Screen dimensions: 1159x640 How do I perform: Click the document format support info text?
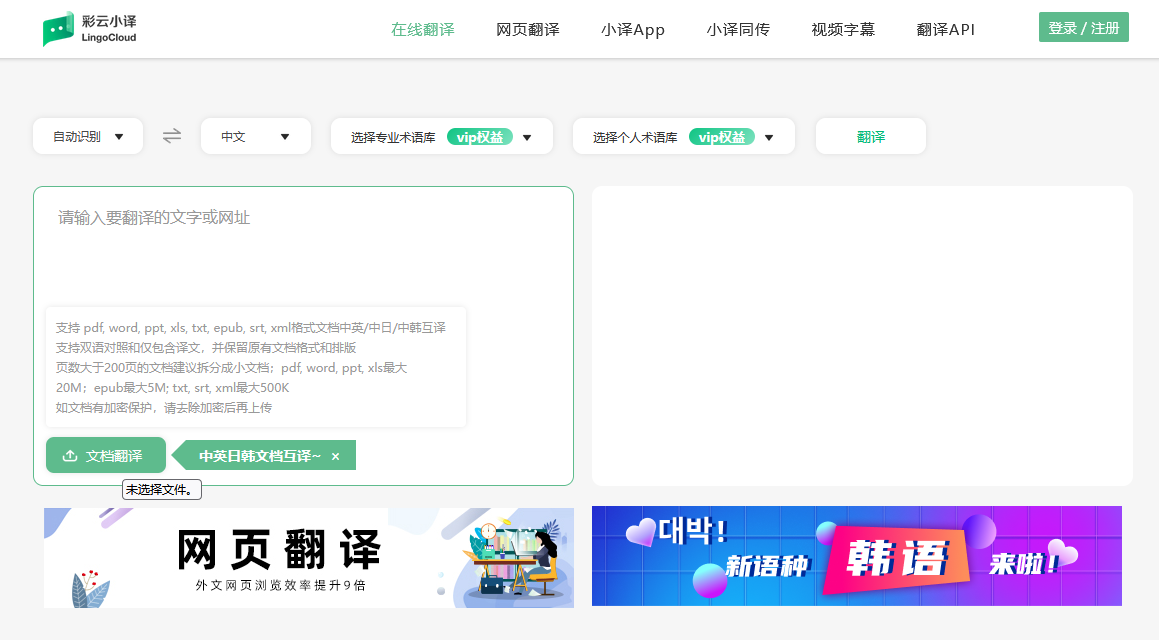[x=256, y=367]
